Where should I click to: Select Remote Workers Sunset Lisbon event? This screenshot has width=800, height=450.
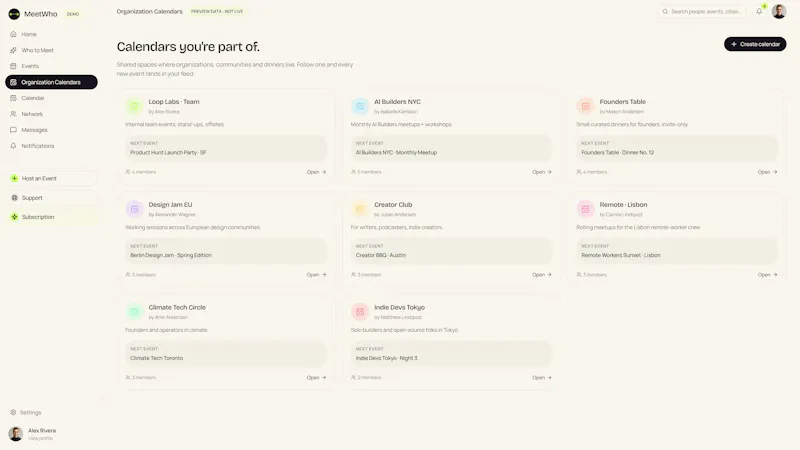(677, 251)
